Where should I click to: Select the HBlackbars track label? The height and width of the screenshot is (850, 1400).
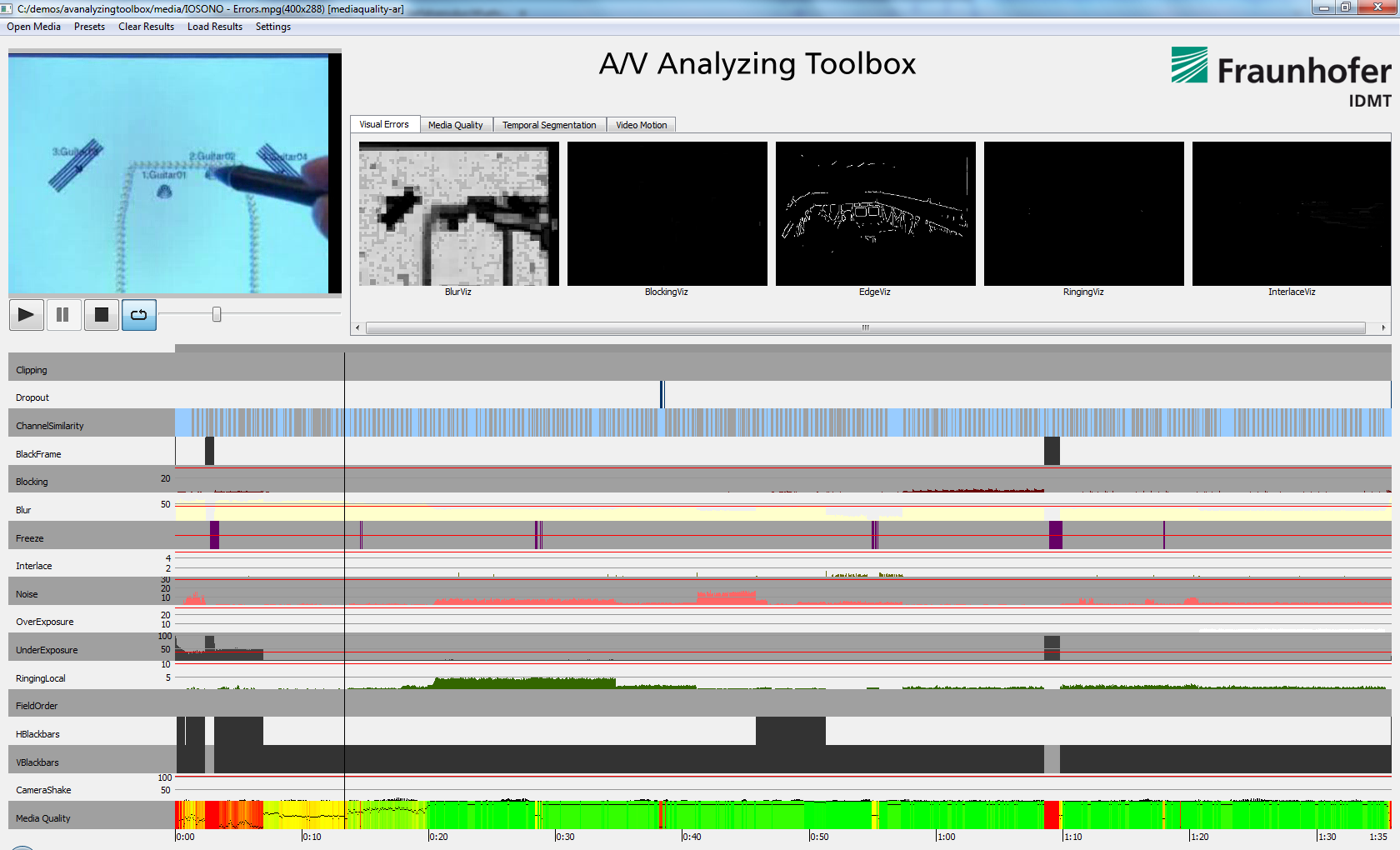pyautogui.click(x=37, y=734)
